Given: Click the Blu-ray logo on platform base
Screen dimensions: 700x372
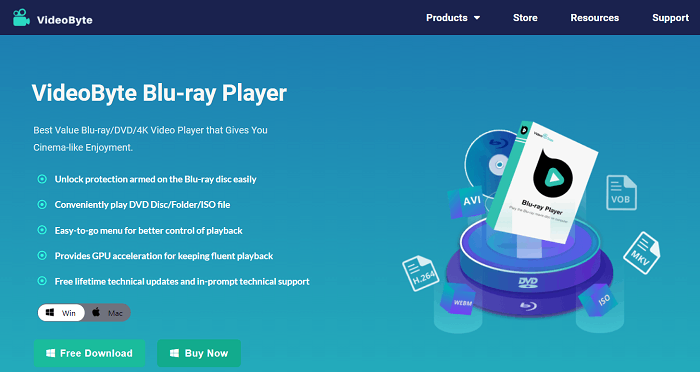Looking at the screenshot, I should coord(528,306).
